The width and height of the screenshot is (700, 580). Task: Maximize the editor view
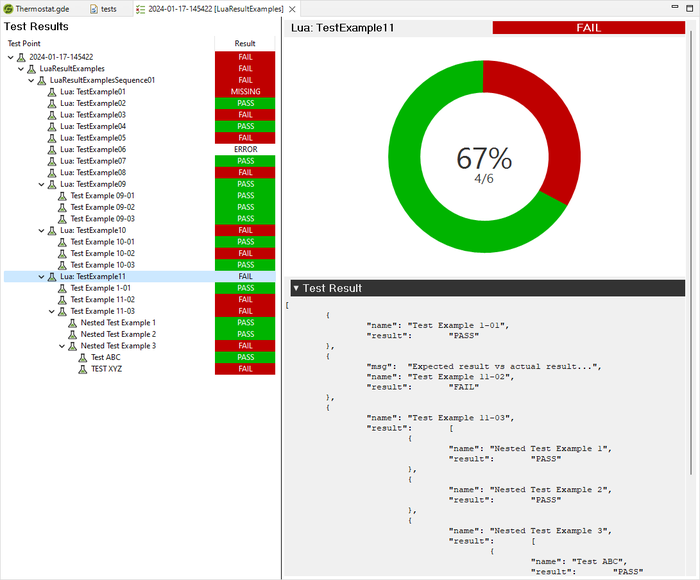tap(689, 8)
